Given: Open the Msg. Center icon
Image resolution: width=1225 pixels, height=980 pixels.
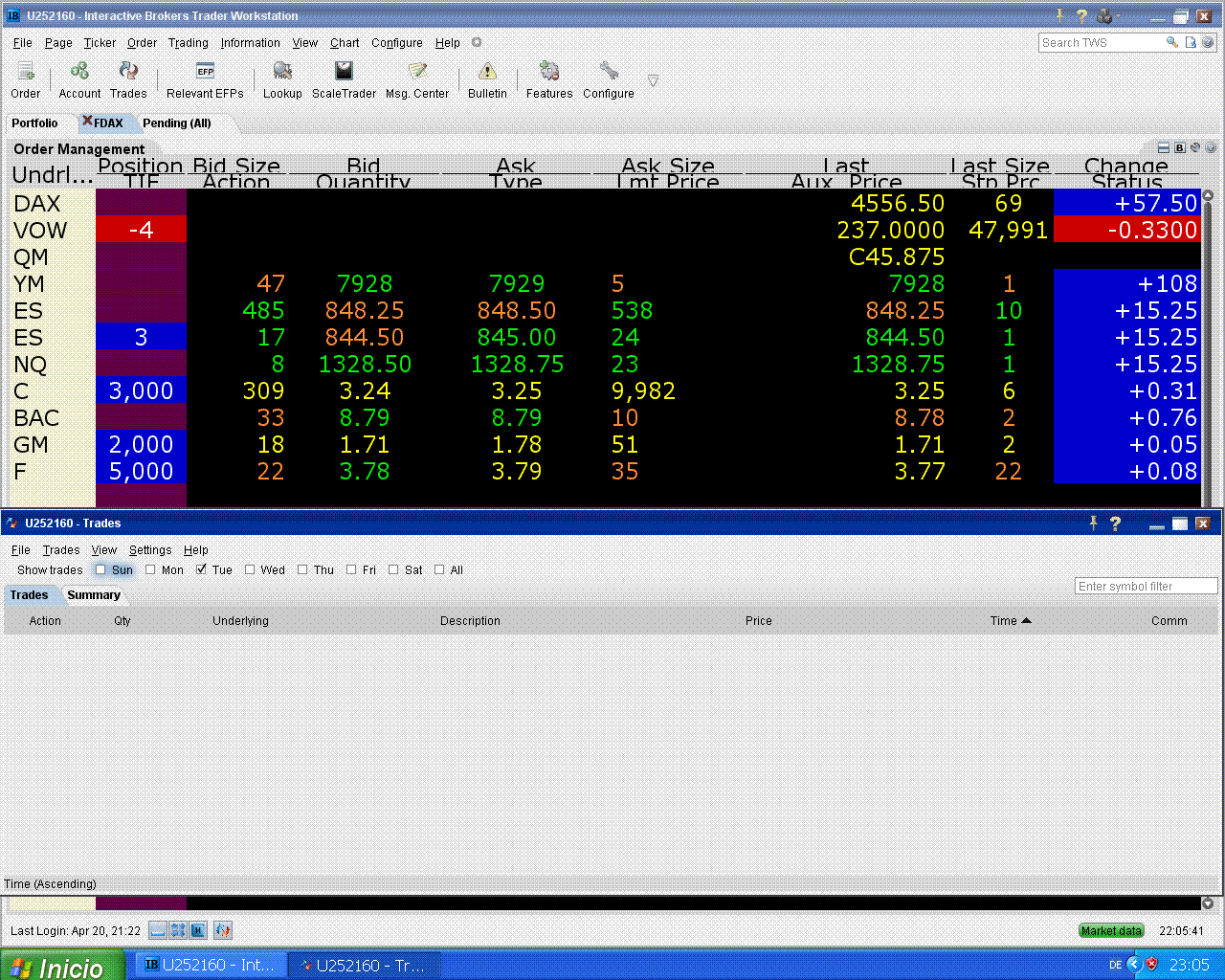Looking at the screenshot, I should [417, 72].
